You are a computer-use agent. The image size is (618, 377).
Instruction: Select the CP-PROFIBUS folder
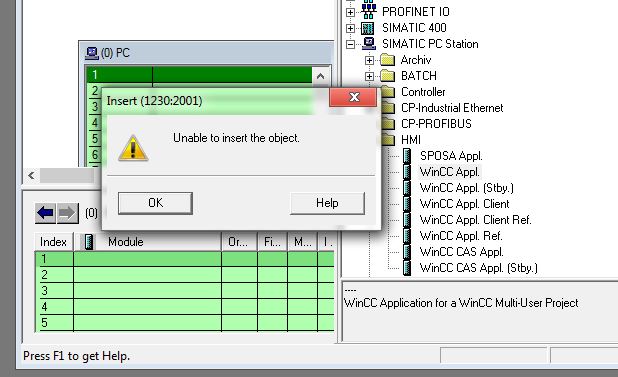tap(436, 124)
